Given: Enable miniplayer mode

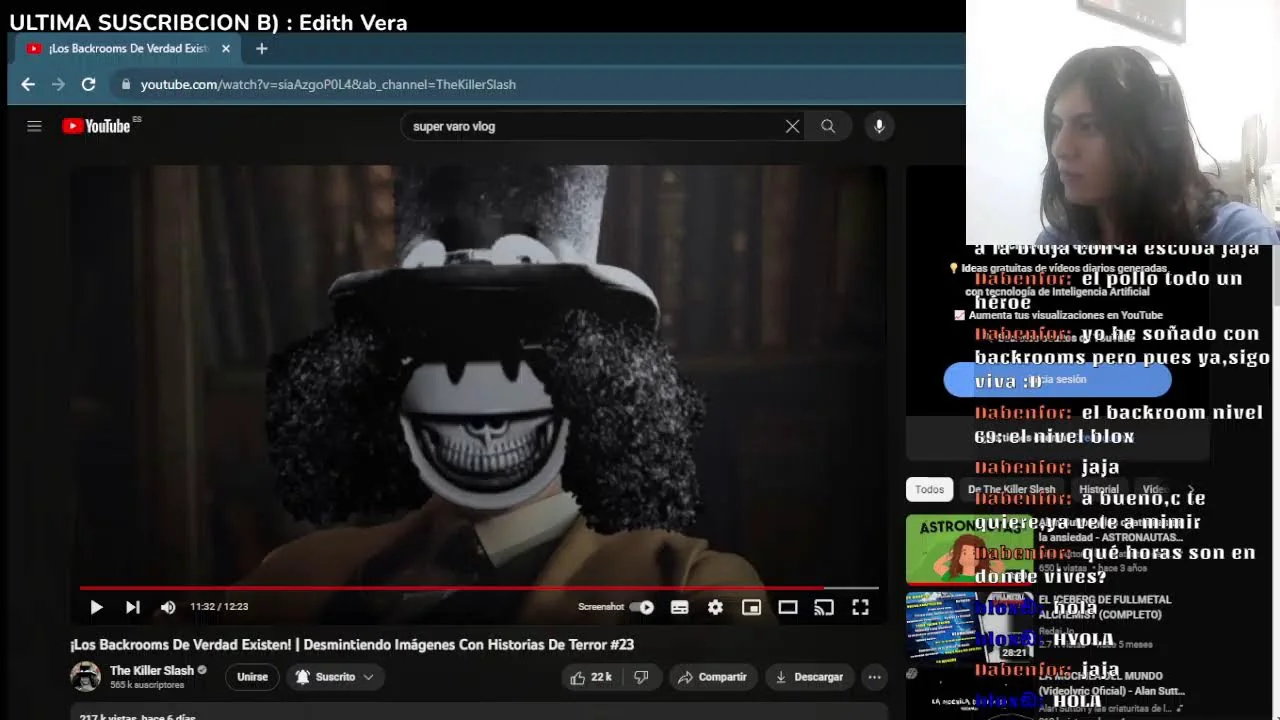Looking at the screenshot, I should click(751, 607).
